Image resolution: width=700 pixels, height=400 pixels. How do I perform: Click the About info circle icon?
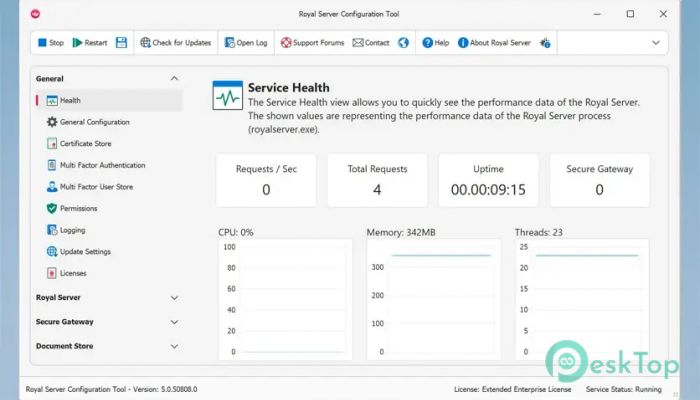[463, 43]
